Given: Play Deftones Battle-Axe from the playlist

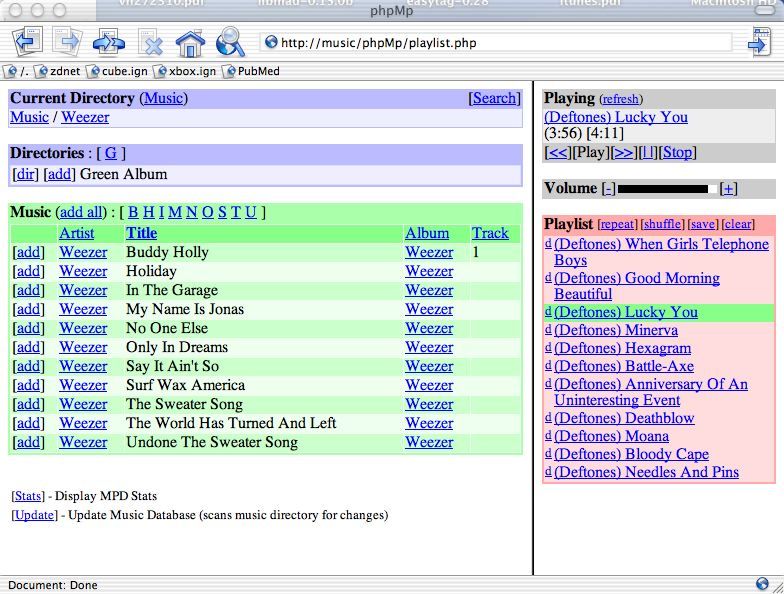Looking at the screenshot, I should (624, 366).
